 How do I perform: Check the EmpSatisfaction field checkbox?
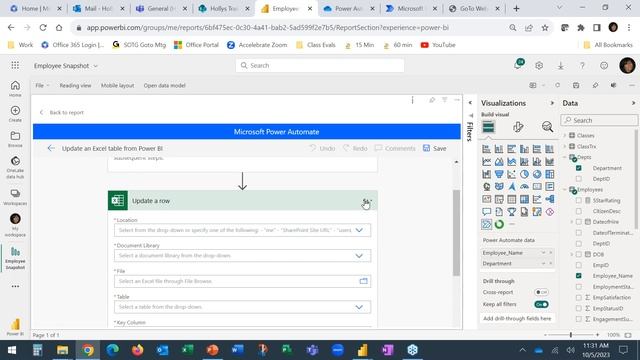point(578,298)
